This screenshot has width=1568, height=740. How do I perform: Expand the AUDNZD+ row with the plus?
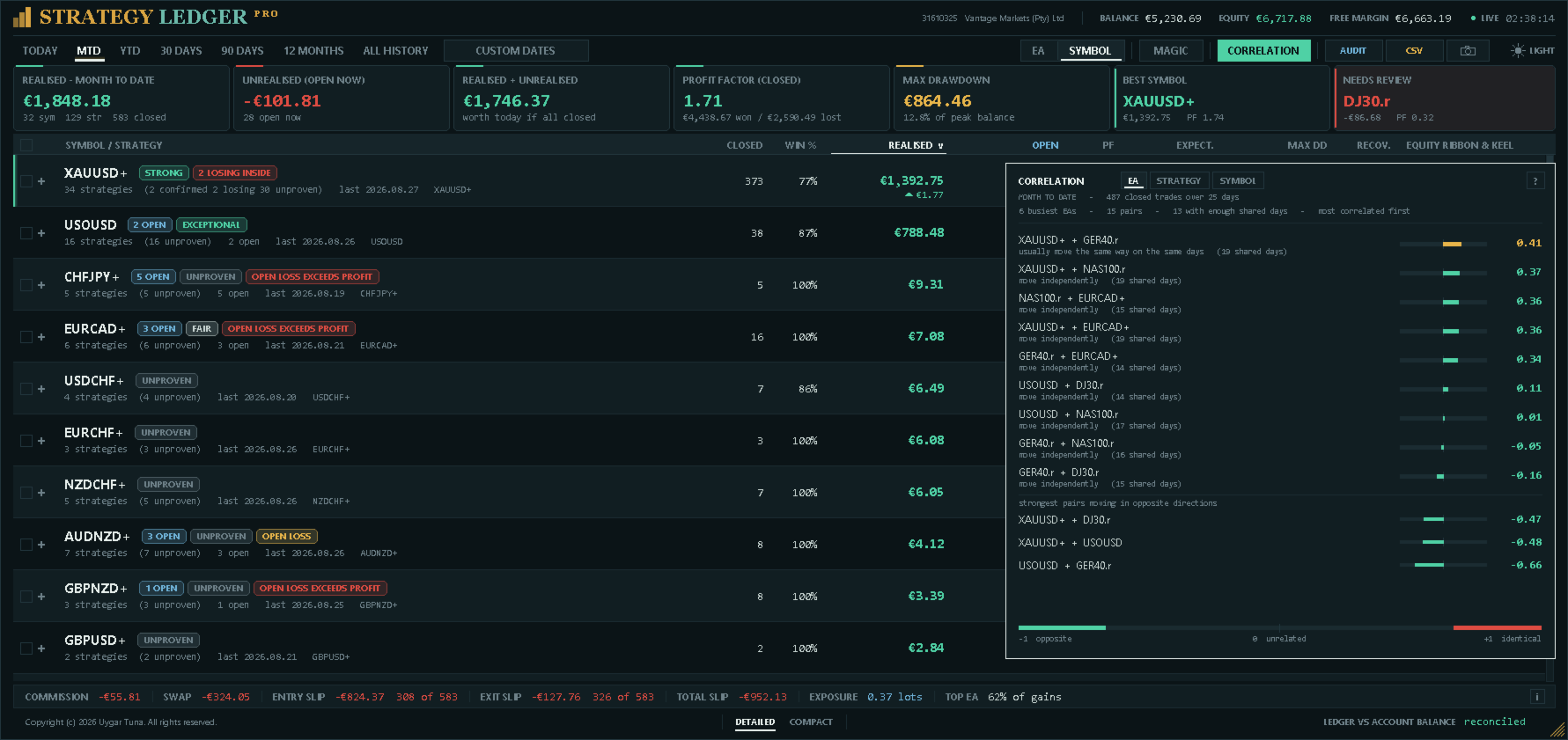[41, 545]
